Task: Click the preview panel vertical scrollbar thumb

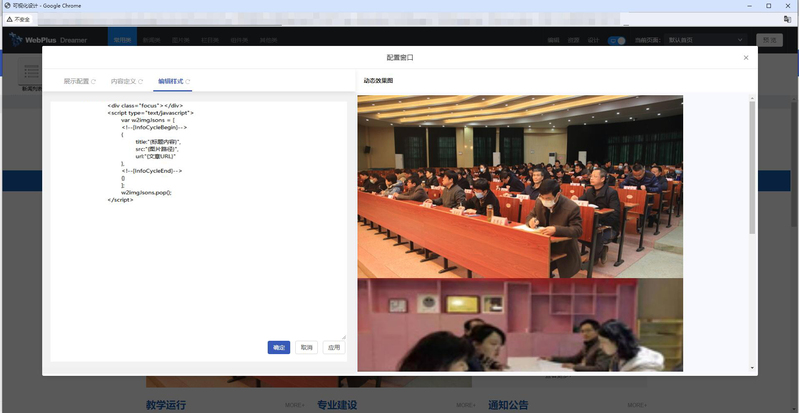Action: click(752, 167)
